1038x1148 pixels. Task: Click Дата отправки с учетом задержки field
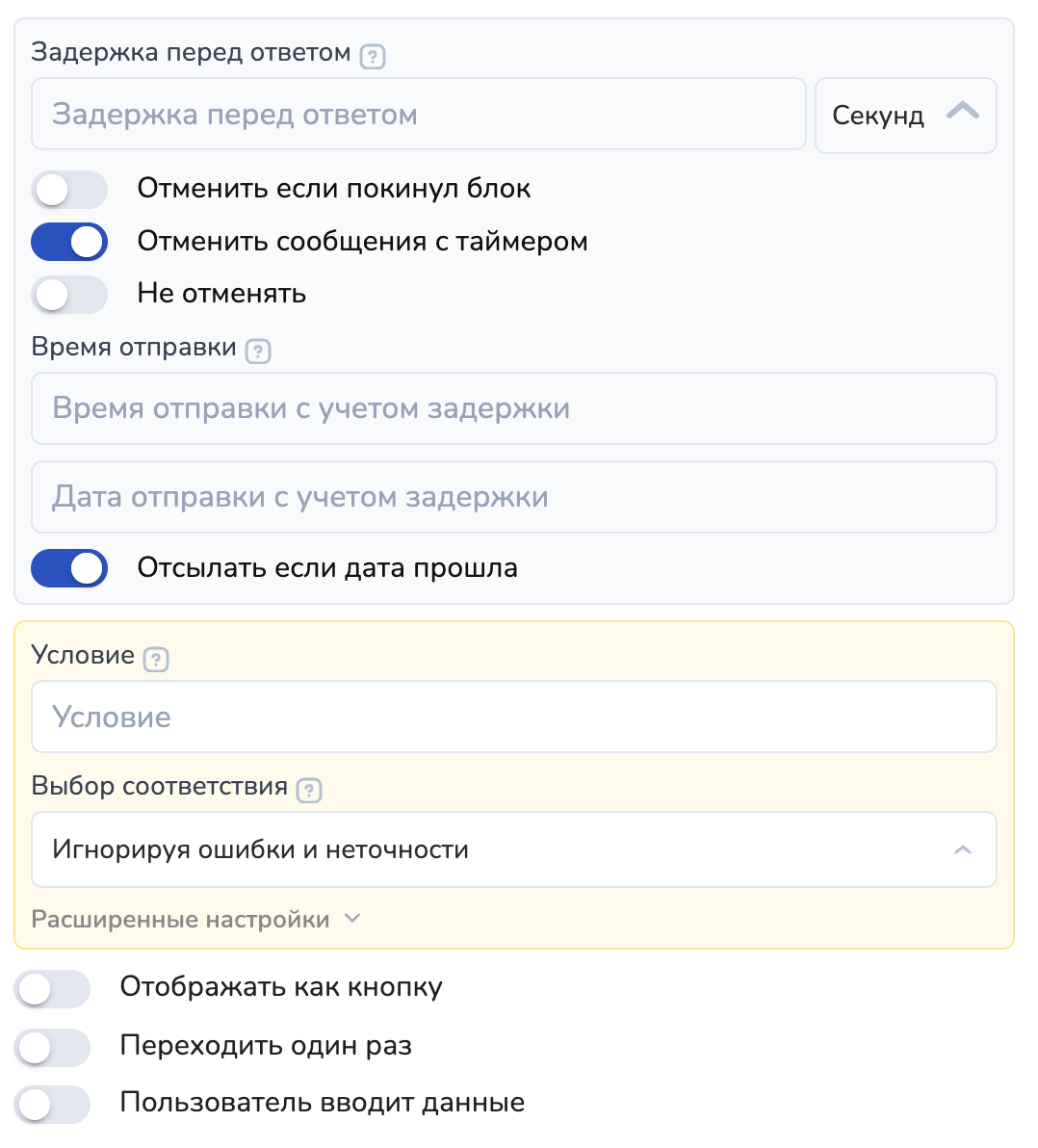513,497
